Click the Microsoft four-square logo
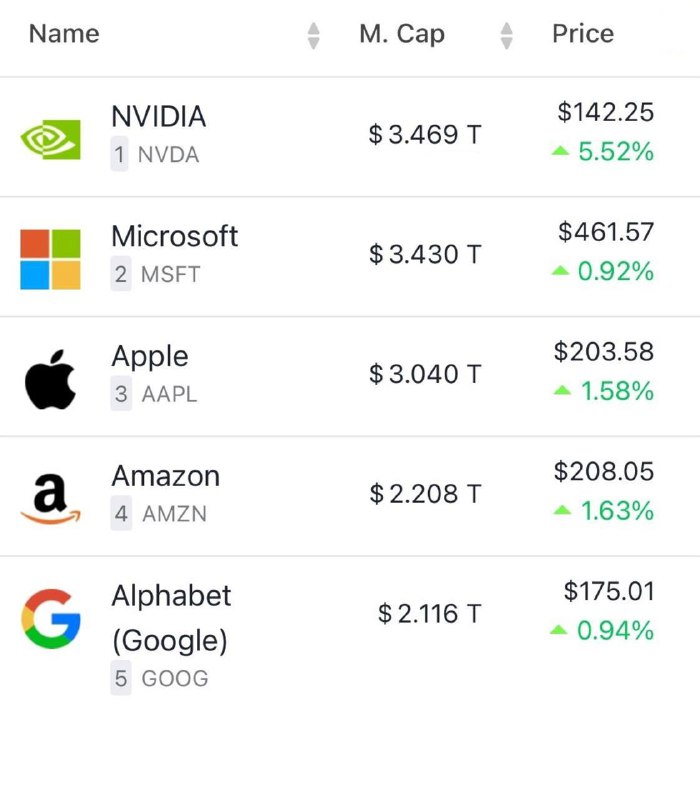700x800 pixels. (x=50, y=259)
